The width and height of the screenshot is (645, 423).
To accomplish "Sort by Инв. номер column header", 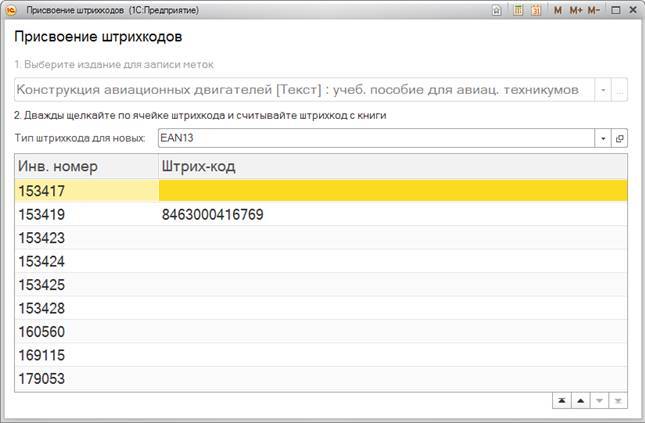I will [87, 166].
